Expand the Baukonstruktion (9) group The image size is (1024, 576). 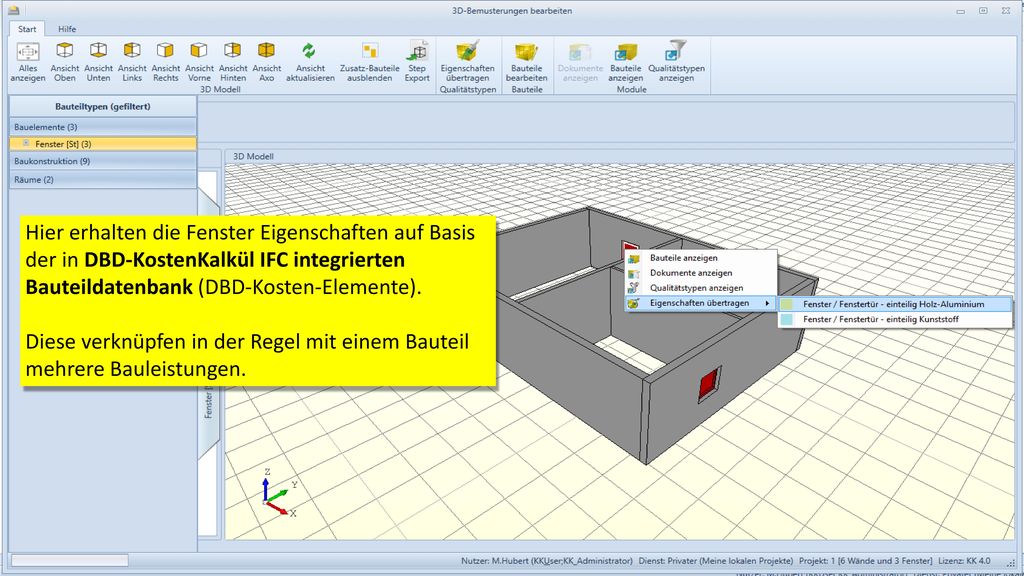tap(103, 161)
